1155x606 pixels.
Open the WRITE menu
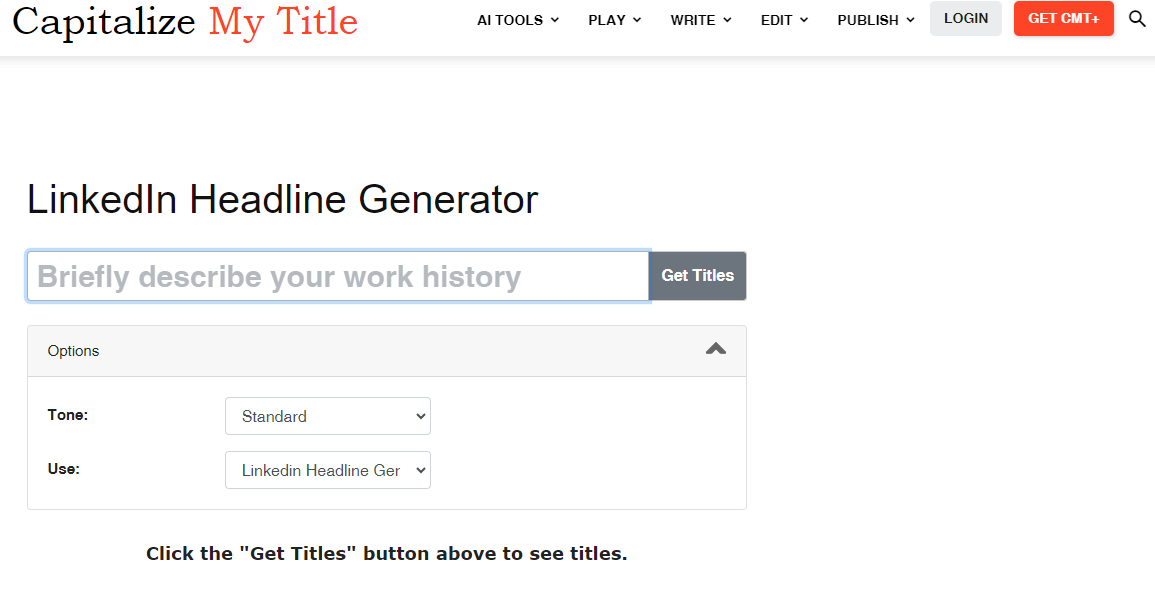701,20
